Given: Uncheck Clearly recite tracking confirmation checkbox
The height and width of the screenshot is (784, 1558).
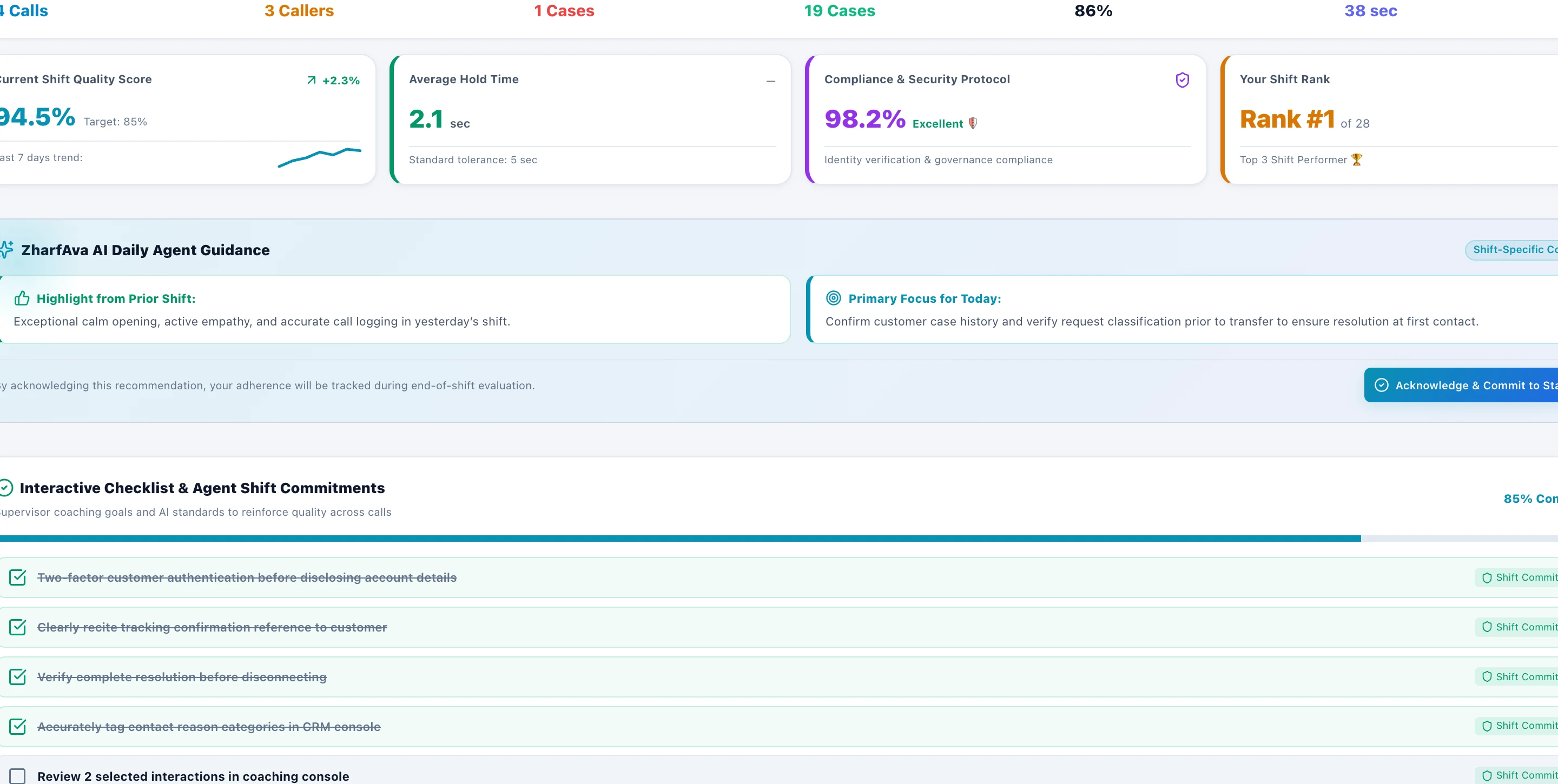Looking at the screenshot, I should [17, 627].
